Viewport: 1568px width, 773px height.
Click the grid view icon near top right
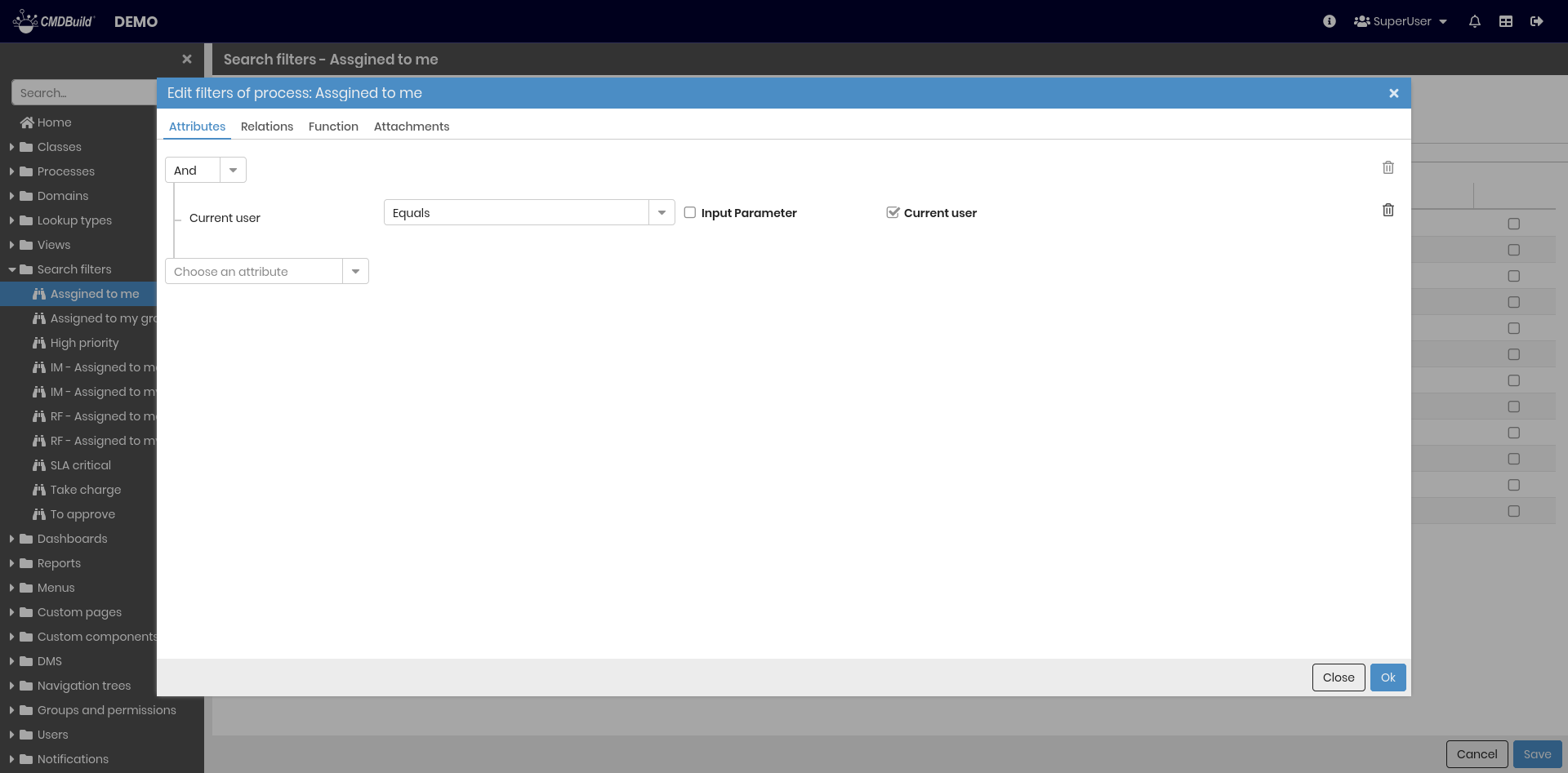click(x=1506, y=21)
